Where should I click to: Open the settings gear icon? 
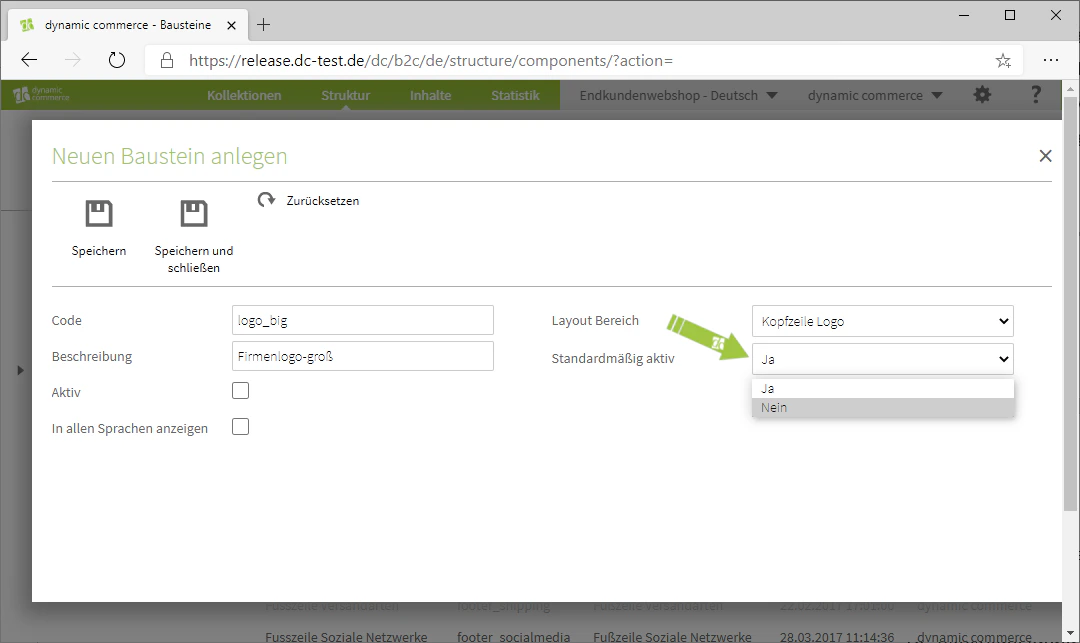pyautogui.click(x=982, y=95)
